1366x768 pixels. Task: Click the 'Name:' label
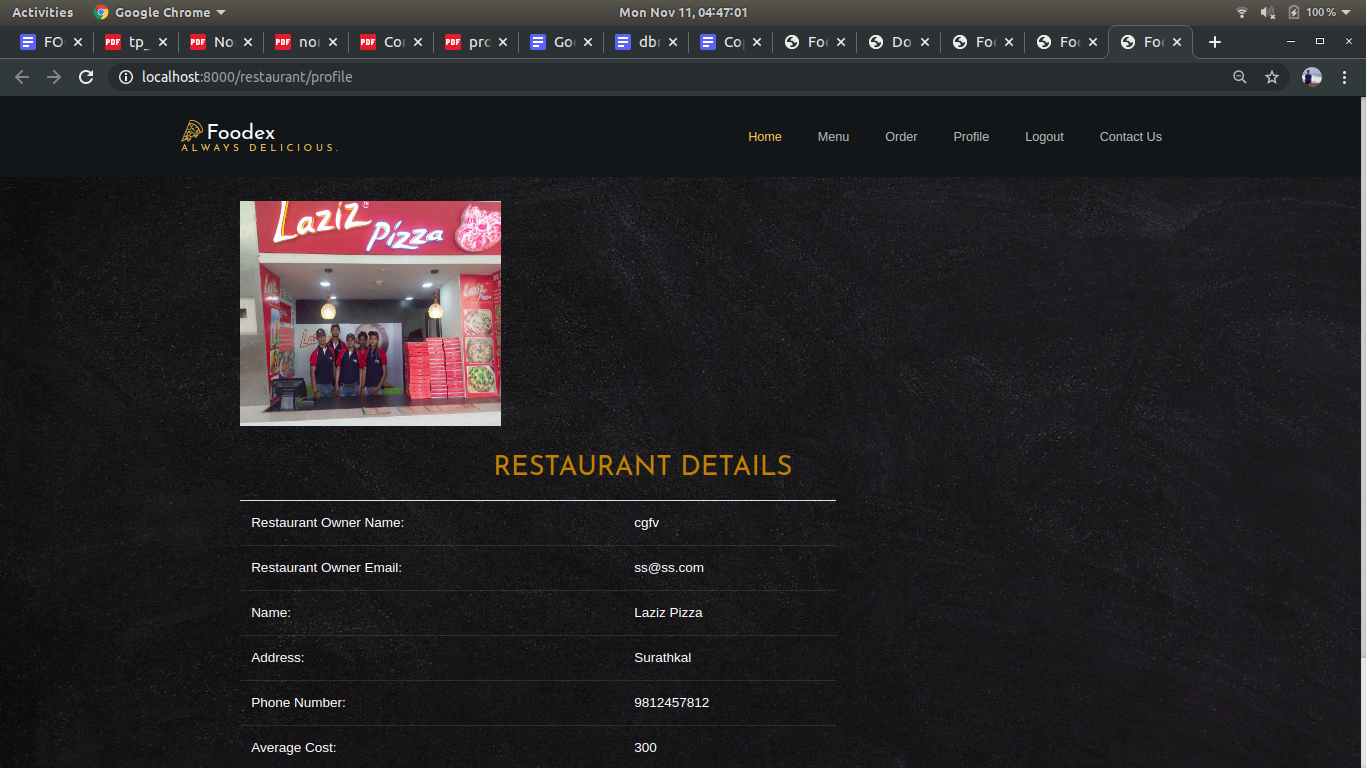271,613
